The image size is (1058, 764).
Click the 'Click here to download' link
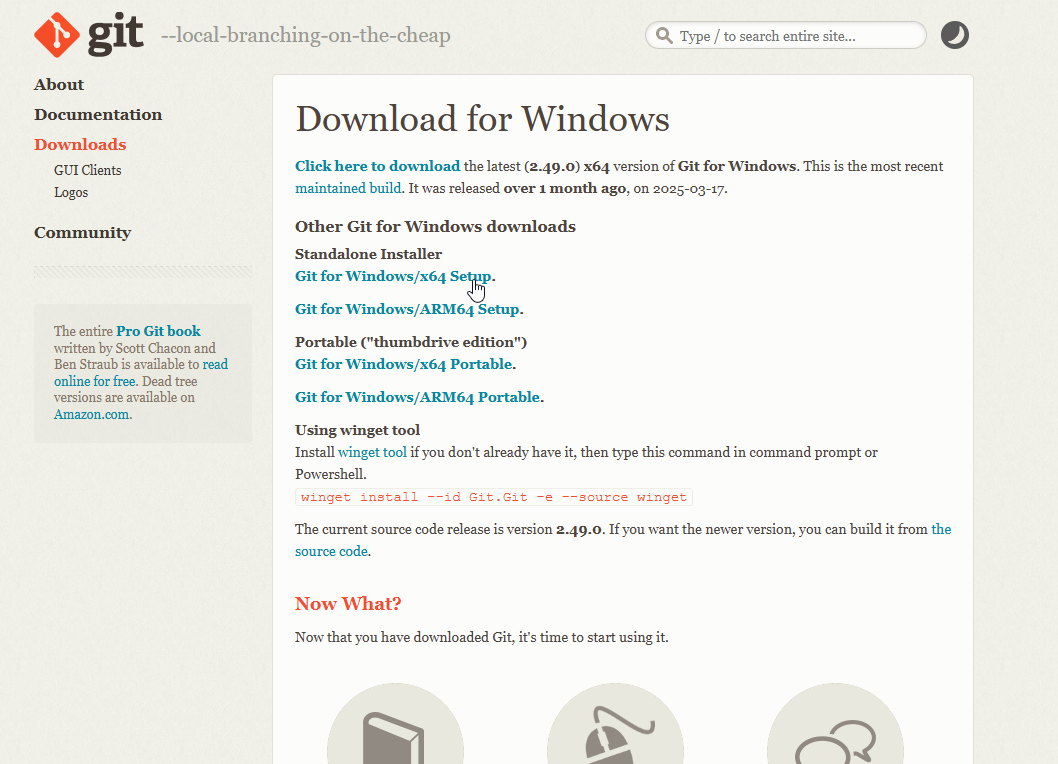[377, 166]
